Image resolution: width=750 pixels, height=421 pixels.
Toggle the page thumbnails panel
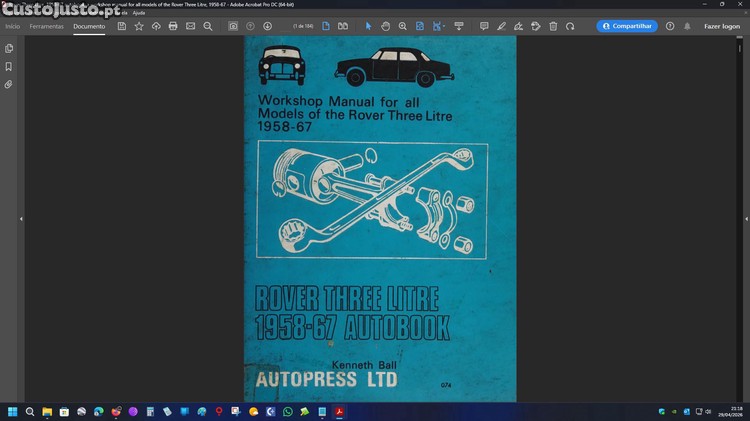pos(9,48)
